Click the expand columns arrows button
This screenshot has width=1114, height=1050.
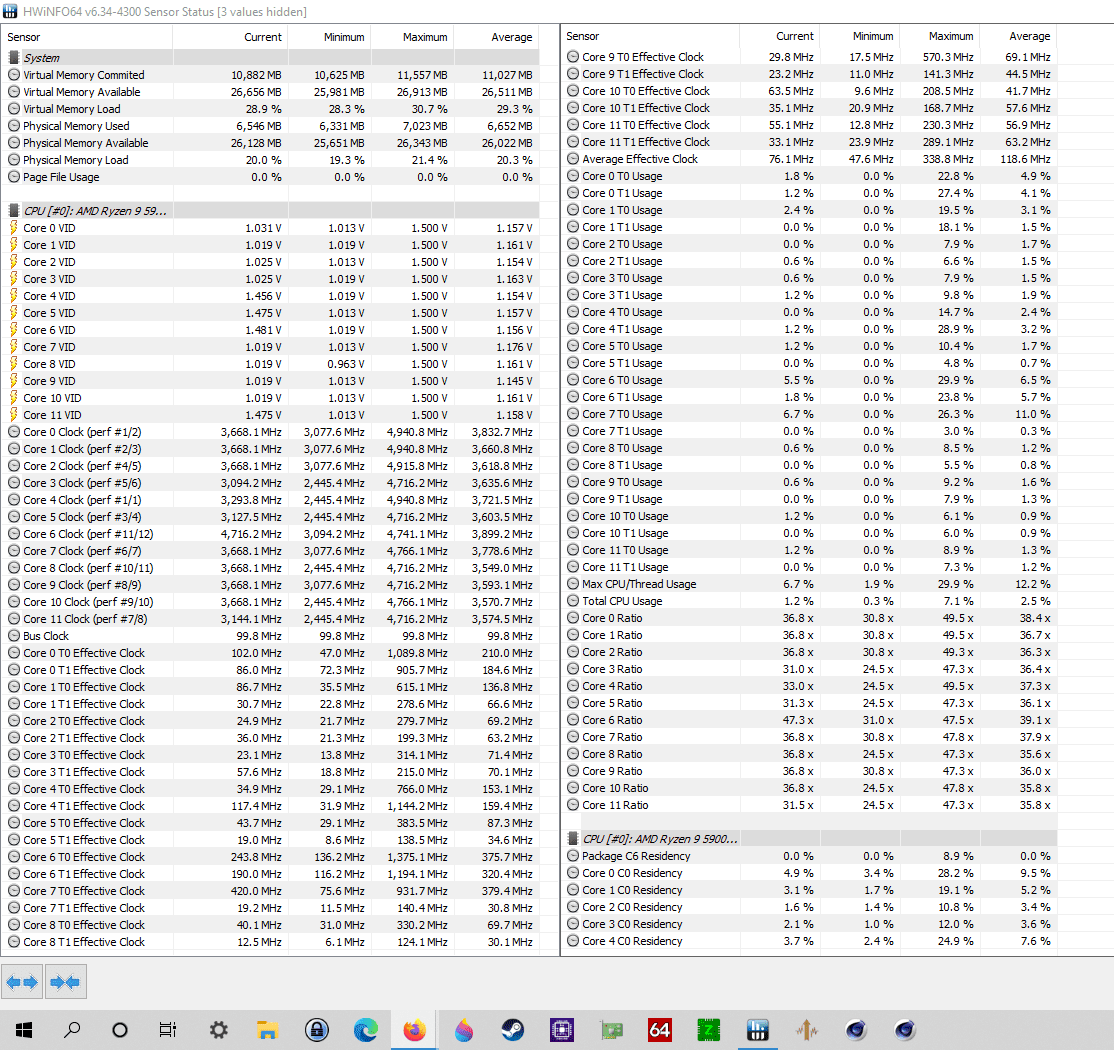pos(22,982)
